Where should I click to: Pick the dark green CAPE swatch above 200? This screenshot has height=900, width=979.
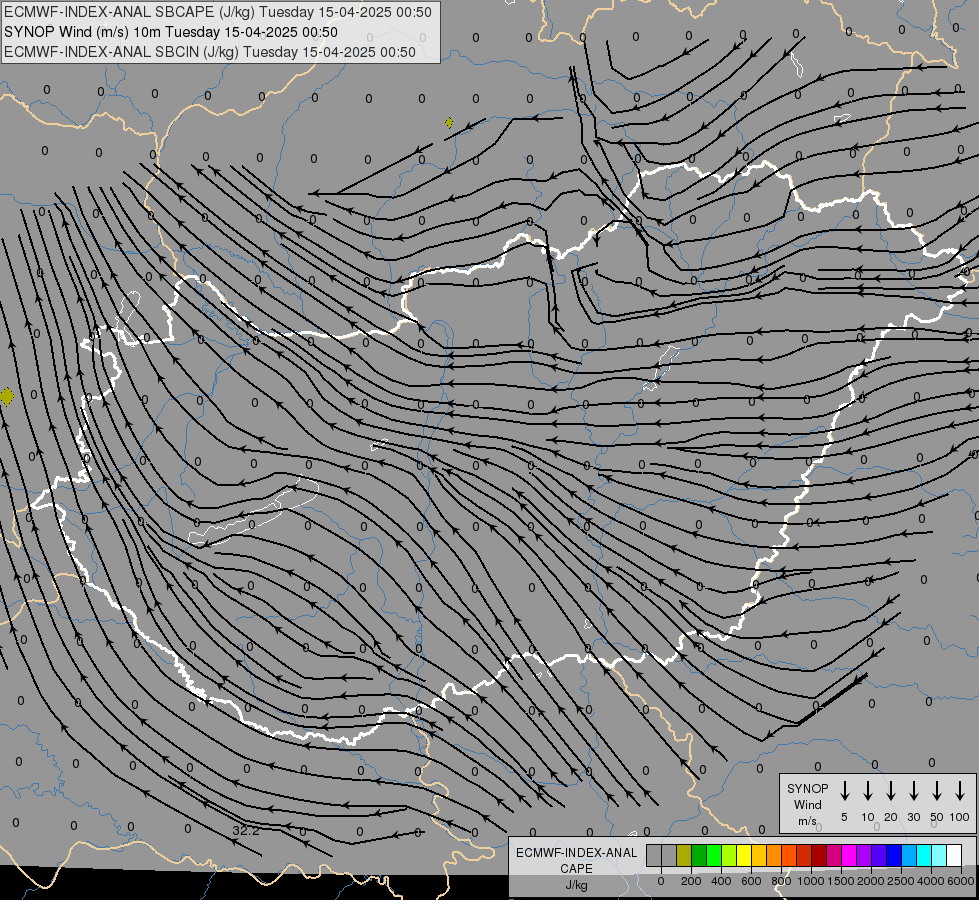point(699,855)
